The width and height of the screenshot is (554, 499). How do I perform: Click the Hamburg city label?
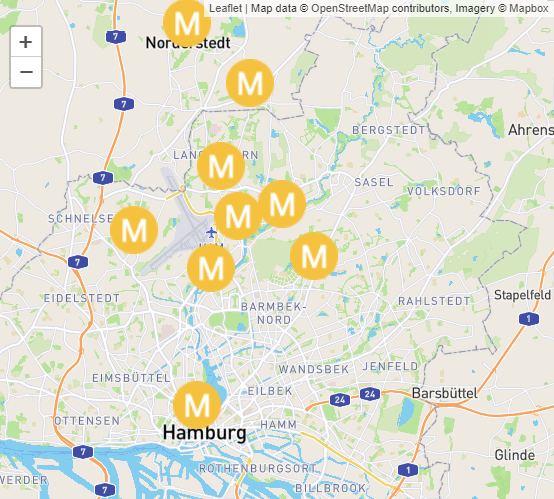click(205, 433)
